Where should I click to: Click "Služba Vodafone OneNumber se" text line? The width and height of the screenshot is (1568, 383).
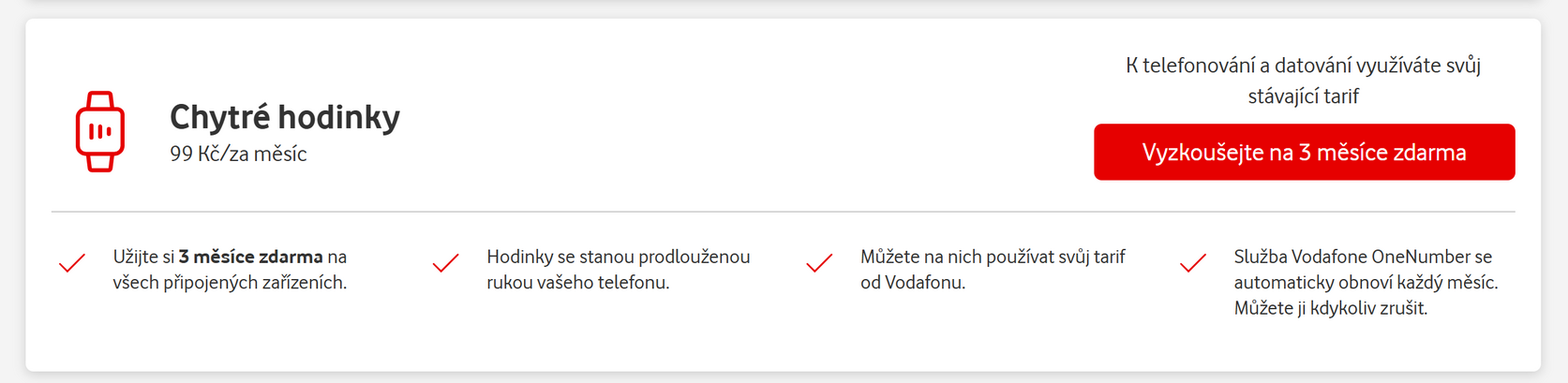coord(1363,257)
